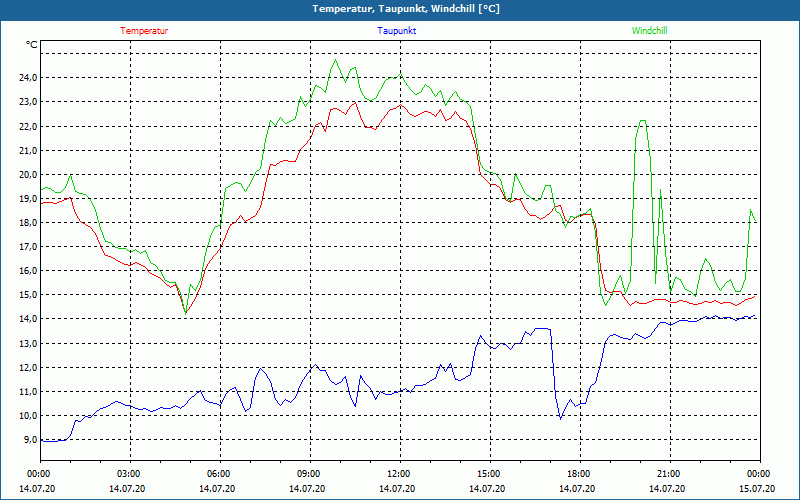This screenshot has height=500, width=800.
Task: Click the 18:00 time axis label
Action: [x=579, y=474]
